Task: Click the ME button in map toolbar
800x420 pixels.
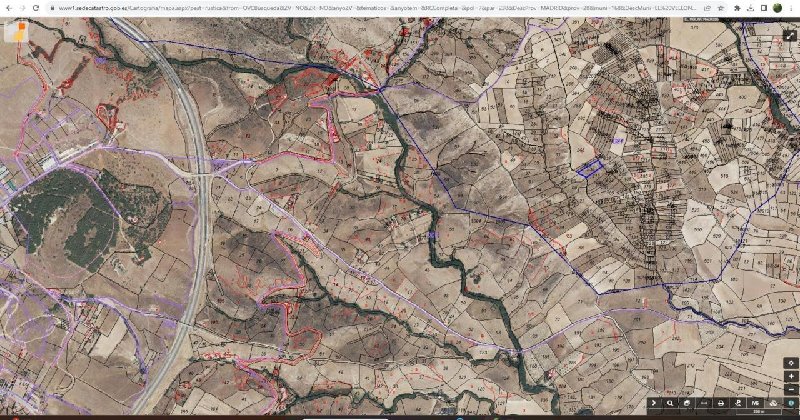Action: click(x=755, y=403)
